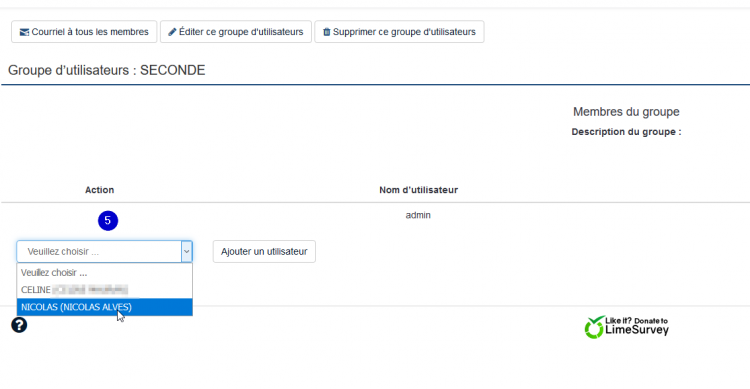Send mail with Courriel à tous les membres
Viewport: 750px width, 389px height.
[84, 32]
